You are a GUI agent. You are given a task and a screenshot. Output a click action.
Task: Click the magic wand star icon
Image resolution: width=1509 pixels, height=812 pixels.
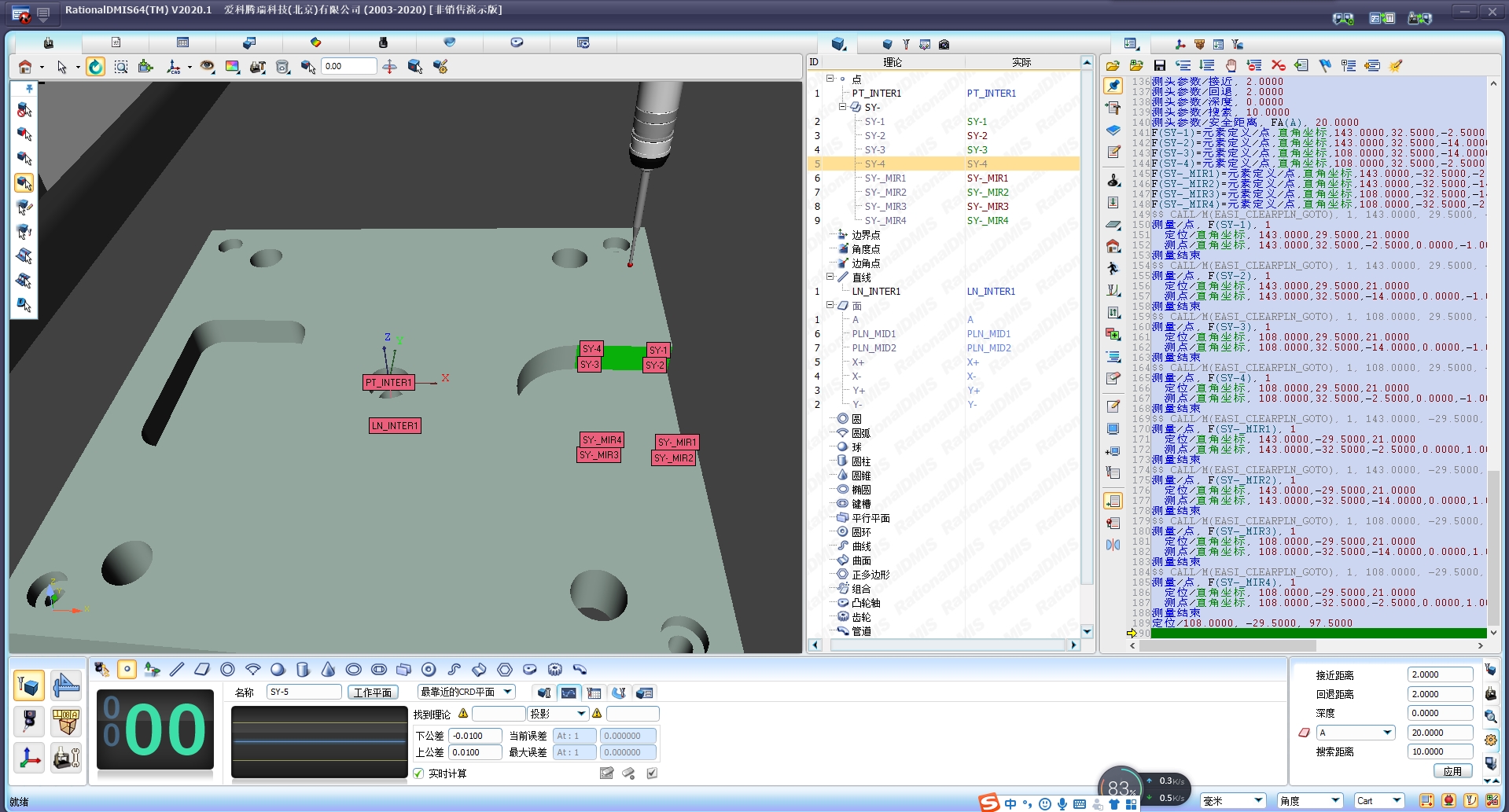(x=1396, y=66)
